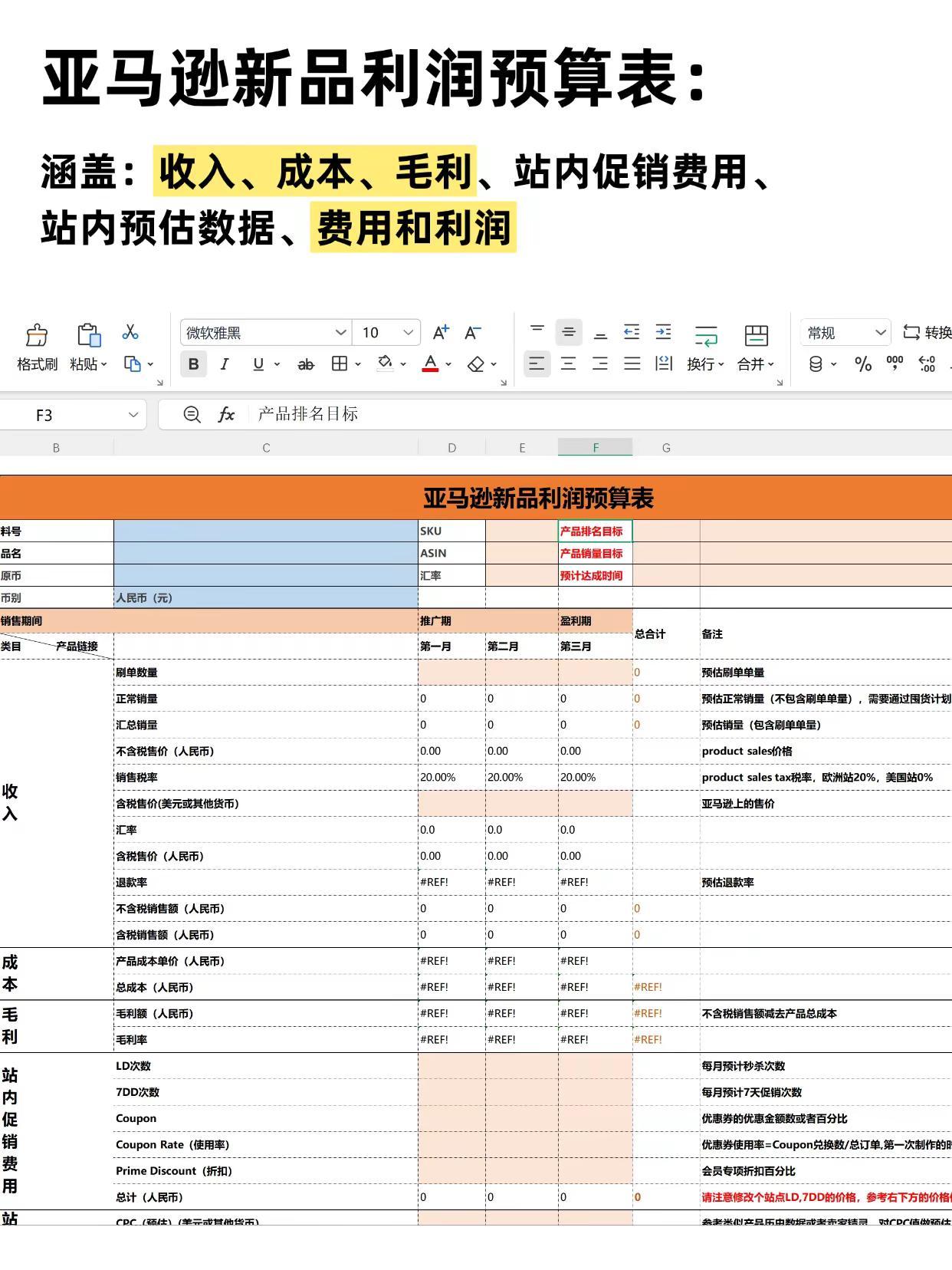Click the Decrease indent icon
The height and width of the screenshot is (1270, 952).
(632, 332)
